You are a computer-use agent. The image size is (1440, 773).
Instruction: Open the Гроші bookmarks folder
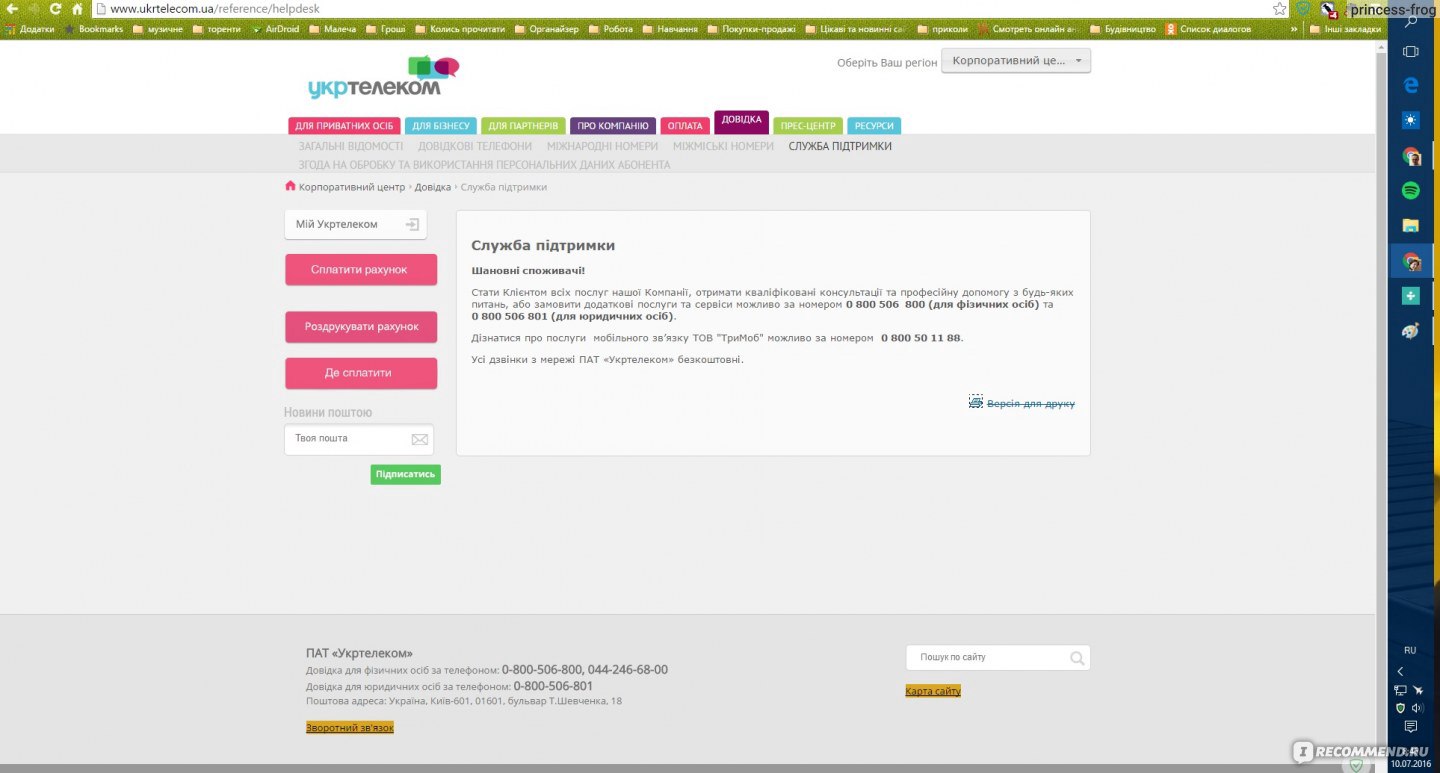click(385, 29)
